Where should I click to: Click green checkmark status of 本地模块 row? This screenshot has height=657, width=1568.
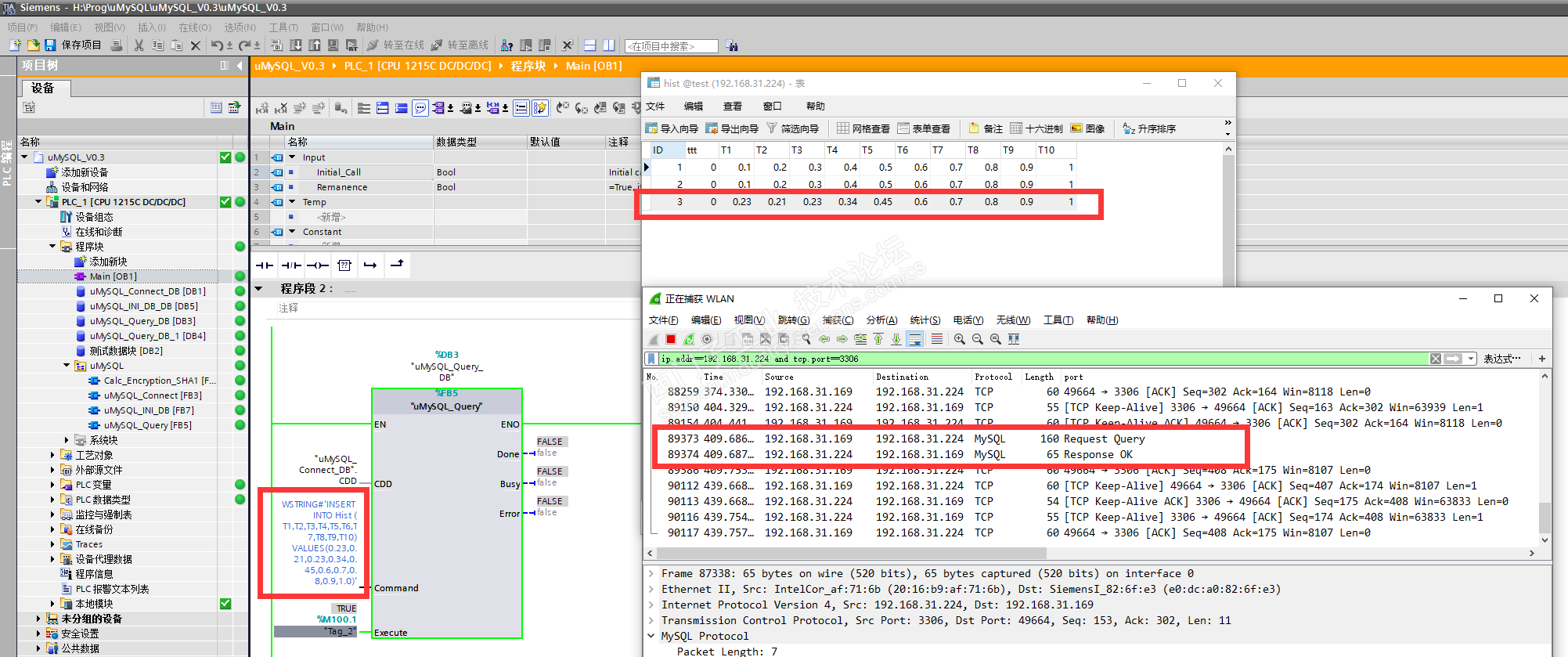(225, 604)
